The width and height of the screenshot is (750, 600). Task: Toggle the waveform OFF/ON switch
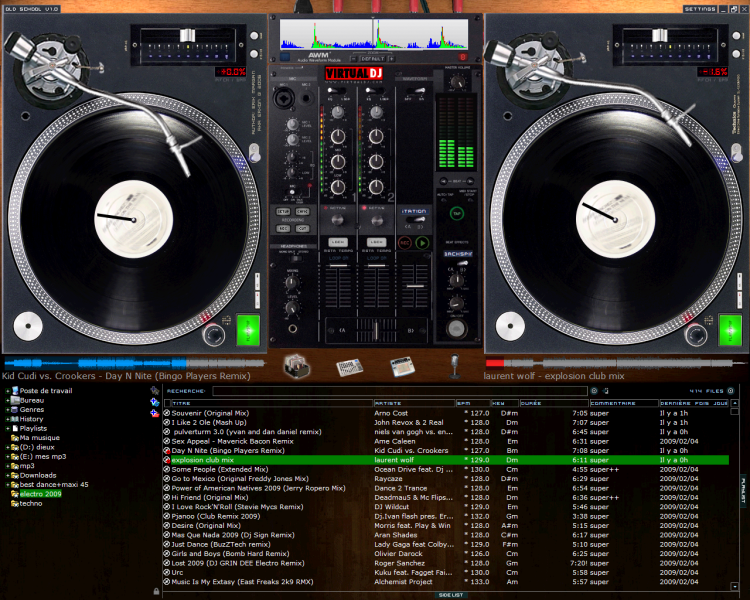415,90
